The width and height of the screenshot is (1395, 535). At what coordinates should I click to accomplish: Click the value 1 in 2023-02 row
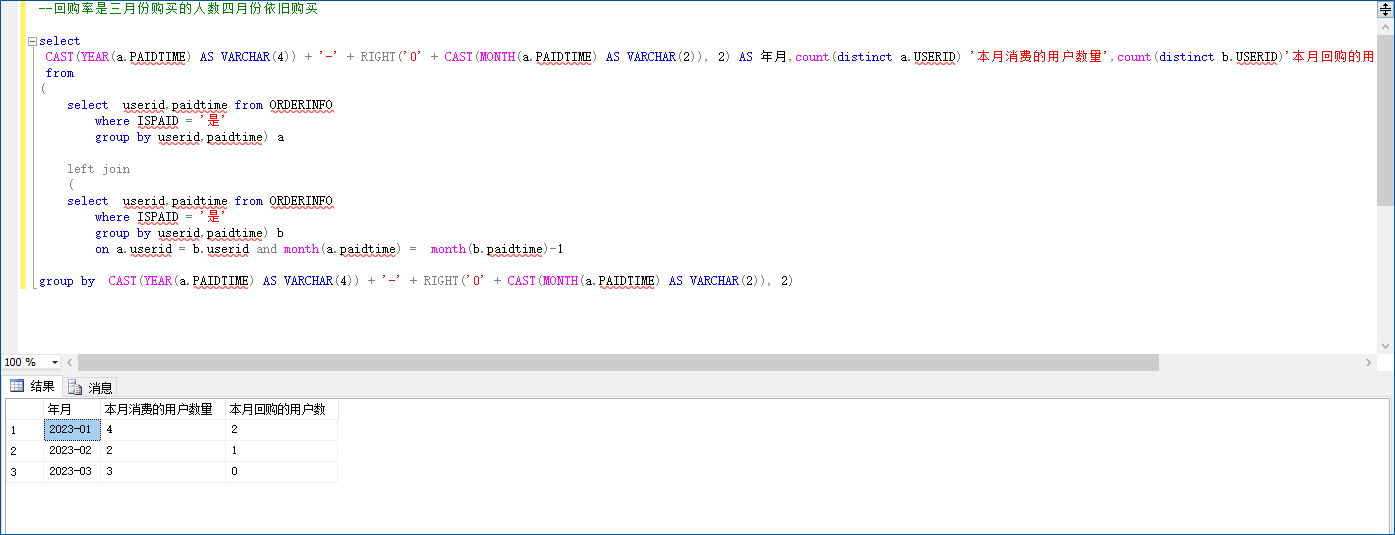[281, 450]
